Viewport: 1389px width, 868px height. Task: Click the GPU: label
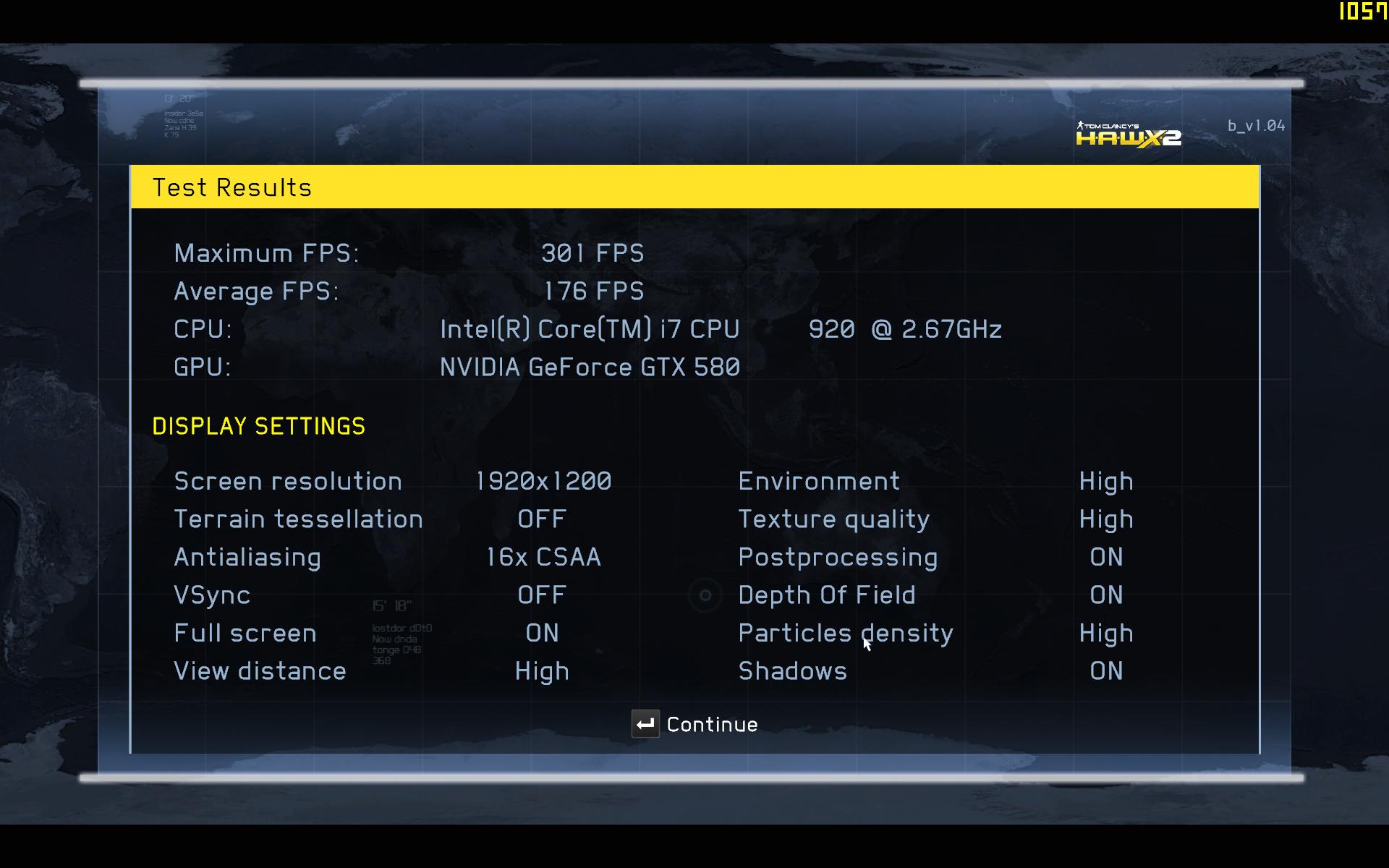point(203,367)
